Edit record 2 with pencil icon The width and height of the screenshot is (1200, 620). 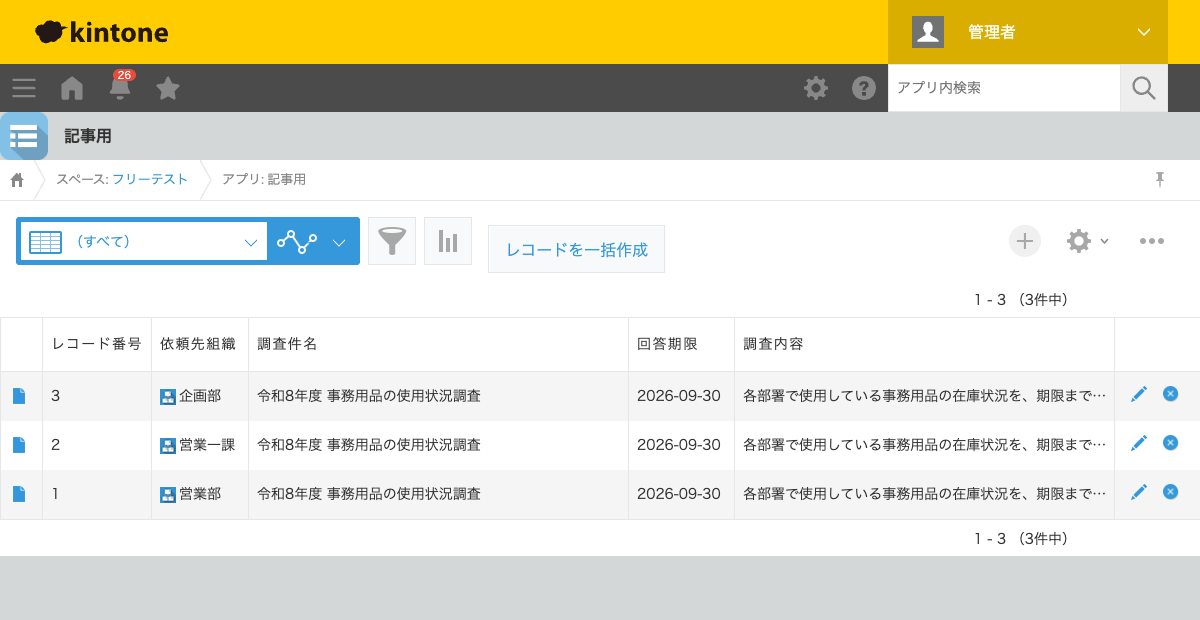[1139, 443]
